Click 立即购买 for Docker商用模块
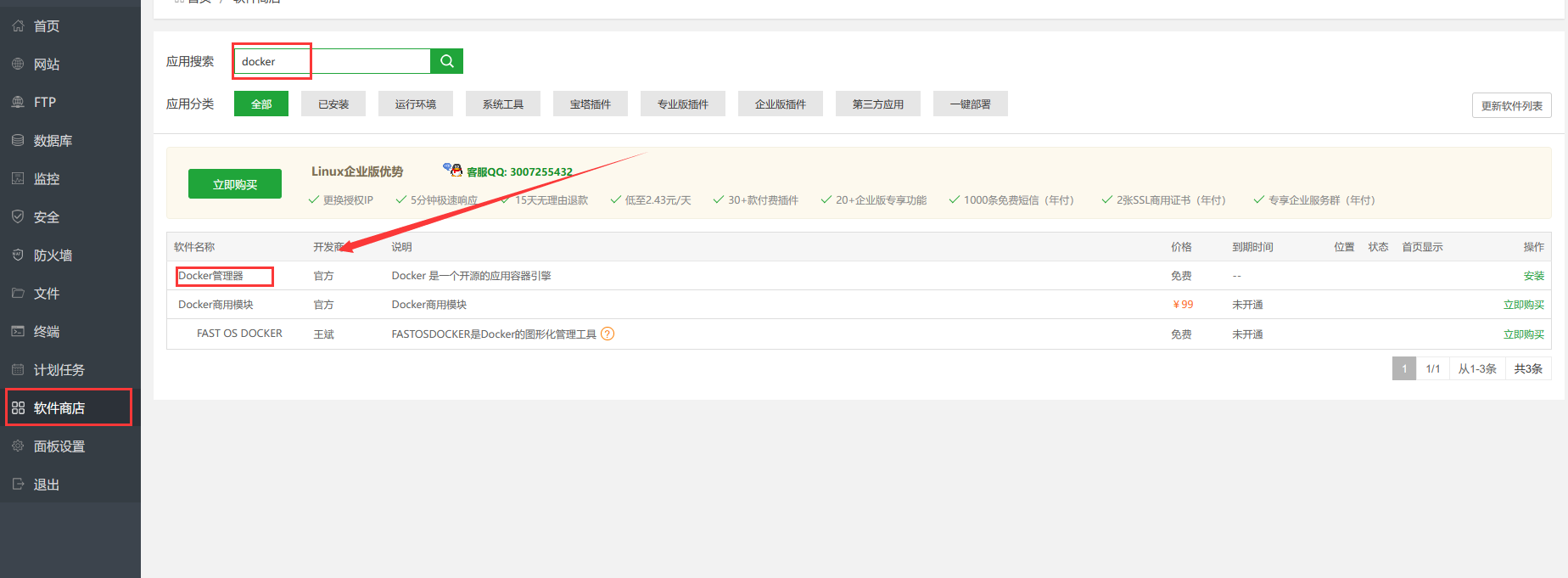 point(1524,305)
